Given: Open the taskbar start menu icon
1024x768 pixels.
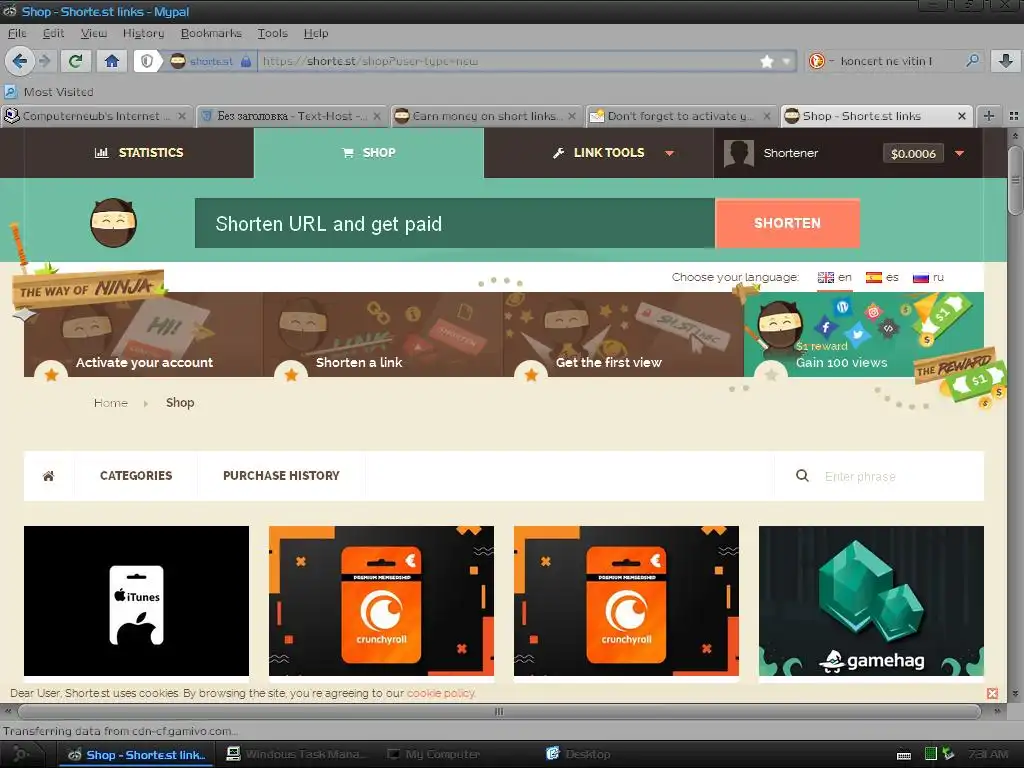Looking at the screenshot, I should 20,754.
